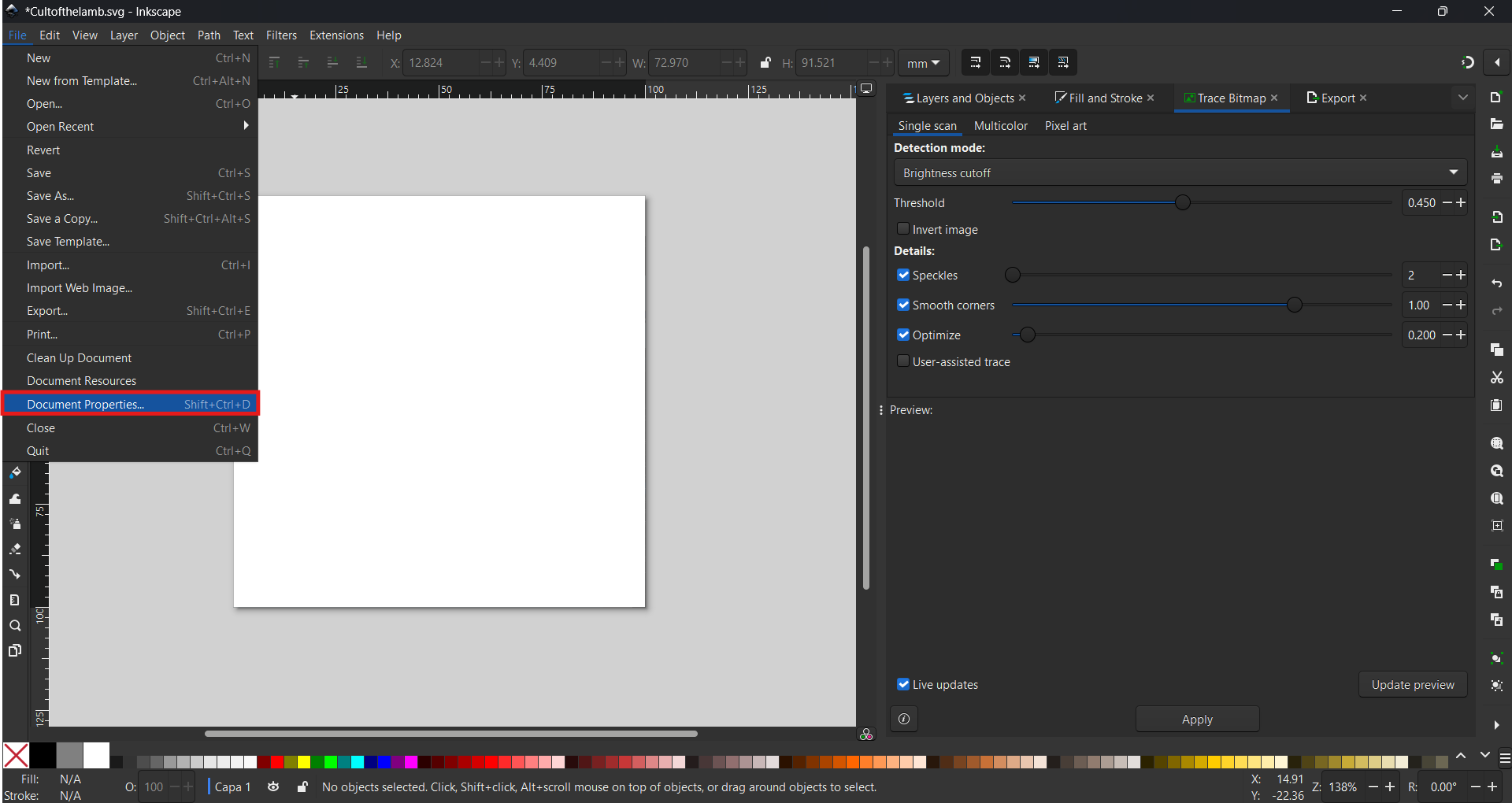Toggle the width/height lock icon
Screen dimensions: 1512x803
click(765, 62)
